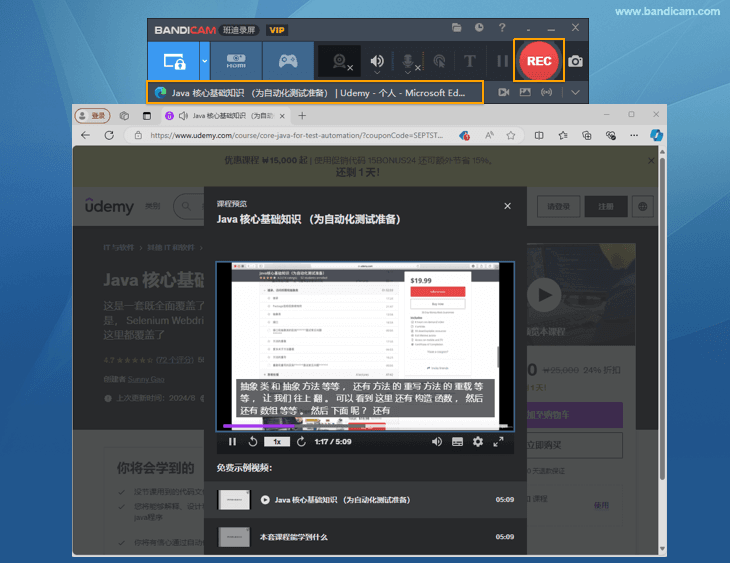Open instructor Sunny Gao link
Screen dimensions: 730x563
pyautogui.click(x=146, y=379)
